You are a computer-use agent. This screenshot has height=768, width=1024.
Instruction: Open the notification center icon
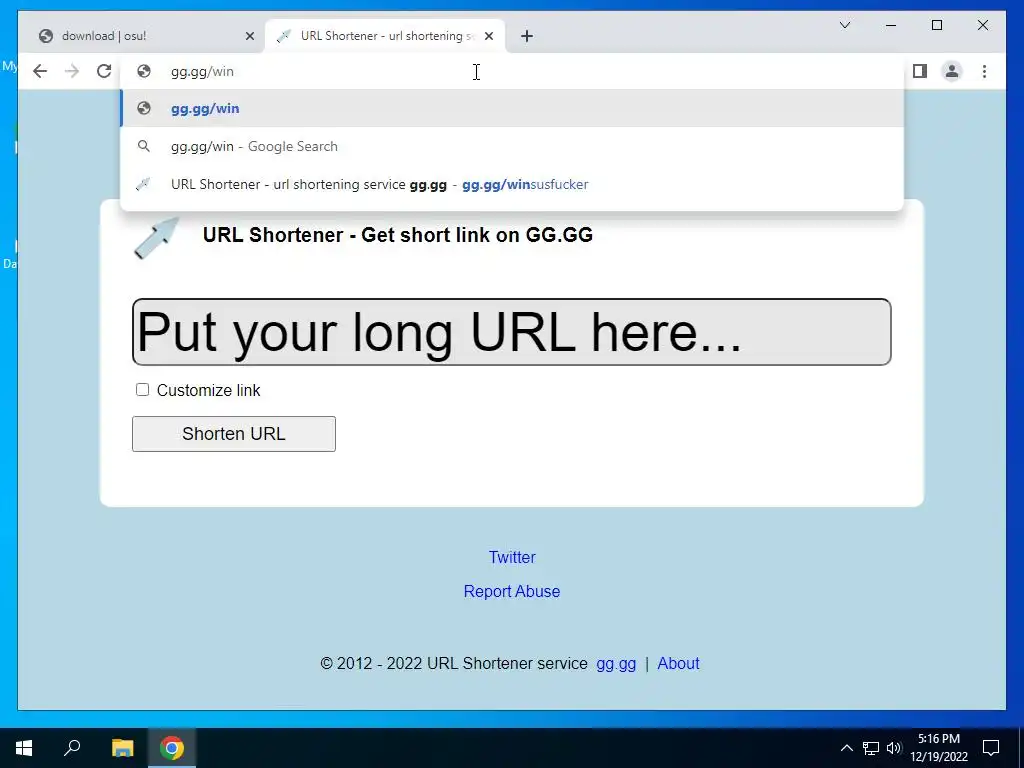coord(991,748)
